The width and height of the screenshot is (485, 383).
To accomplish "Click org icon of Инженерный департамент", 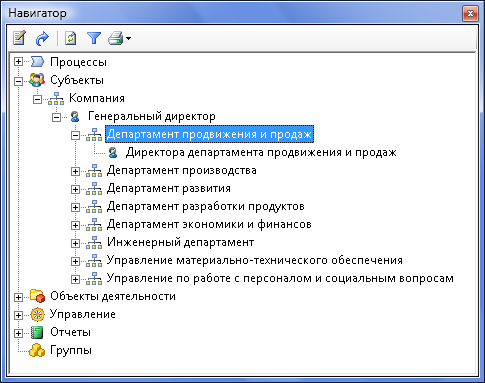I will click(94, 242).
